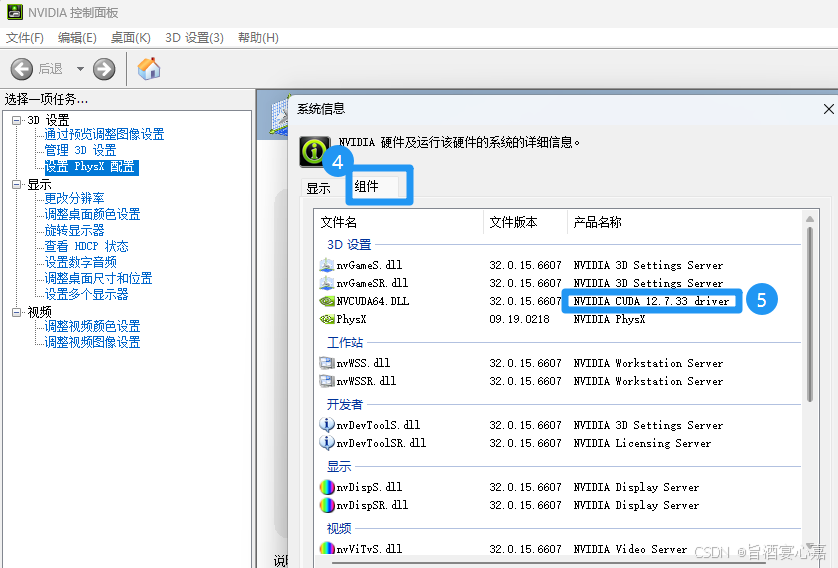Image resolution: width=838 pixels, height=568 pixels.
Task: Open 查看 HDCP 状态 task
Action: click(86, 246)
